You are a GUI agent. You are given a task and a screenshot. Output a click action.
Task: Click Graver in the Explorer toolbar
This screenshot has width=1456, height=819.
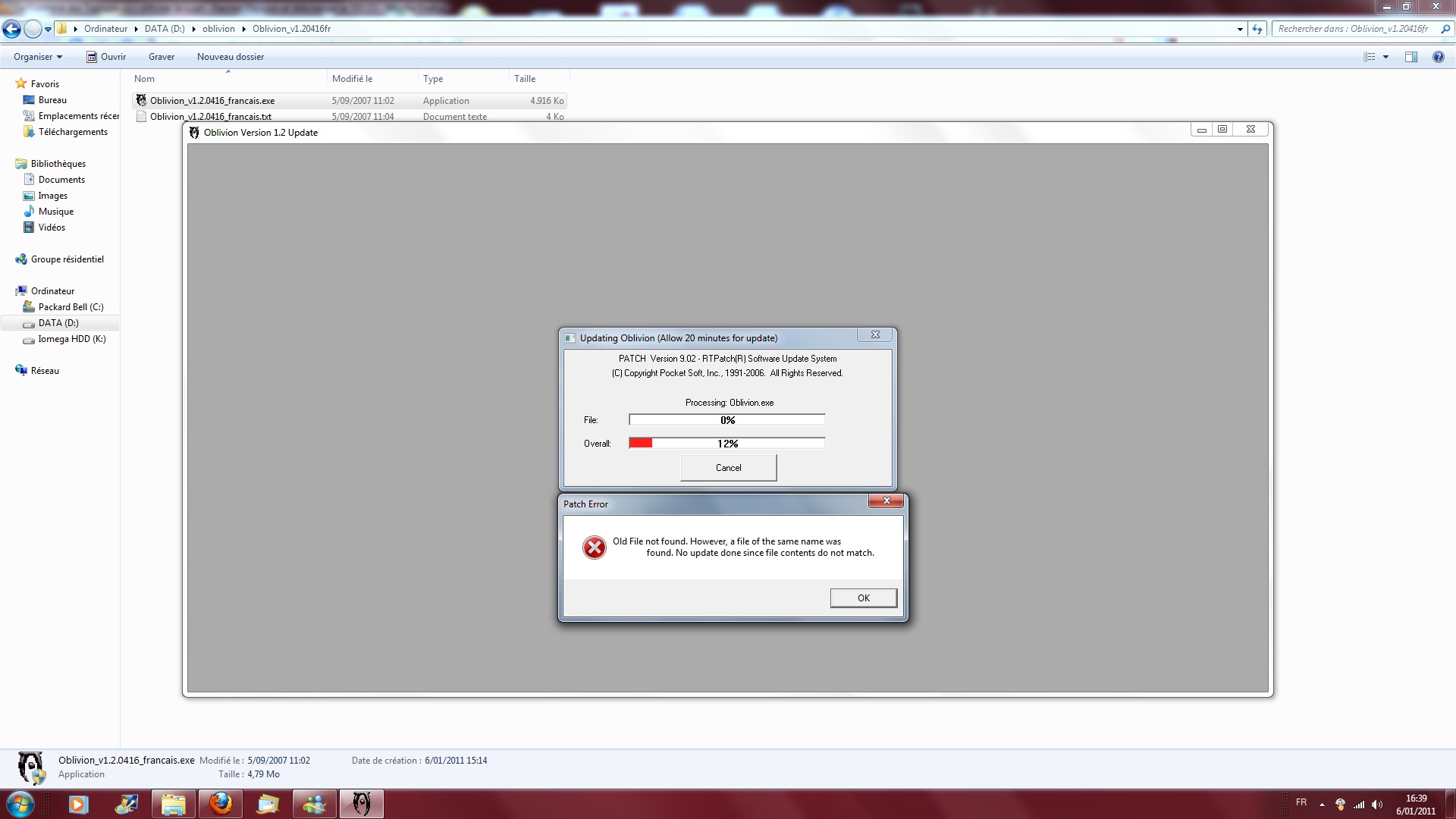coord(162,57)
